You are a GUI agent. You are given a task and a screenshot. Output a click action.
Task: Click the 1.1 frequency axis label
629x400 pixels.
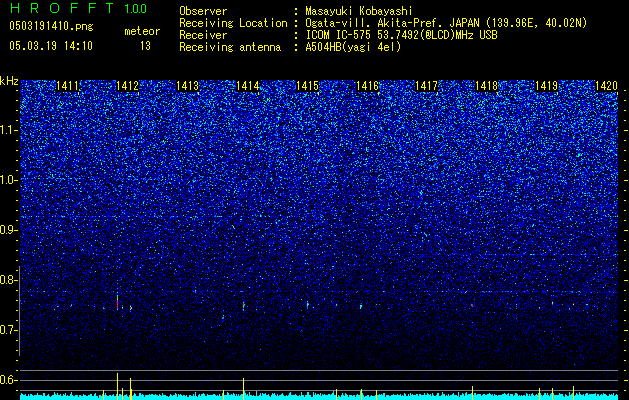point(8,130)
